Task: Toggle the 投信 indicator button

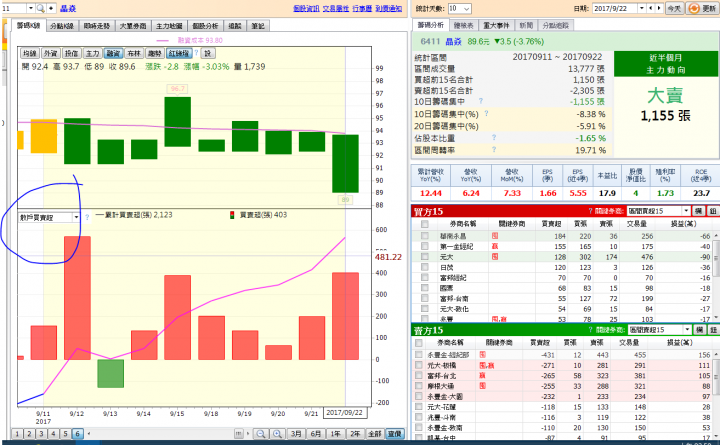Action: pyautogui.click(x=71, y=53)
